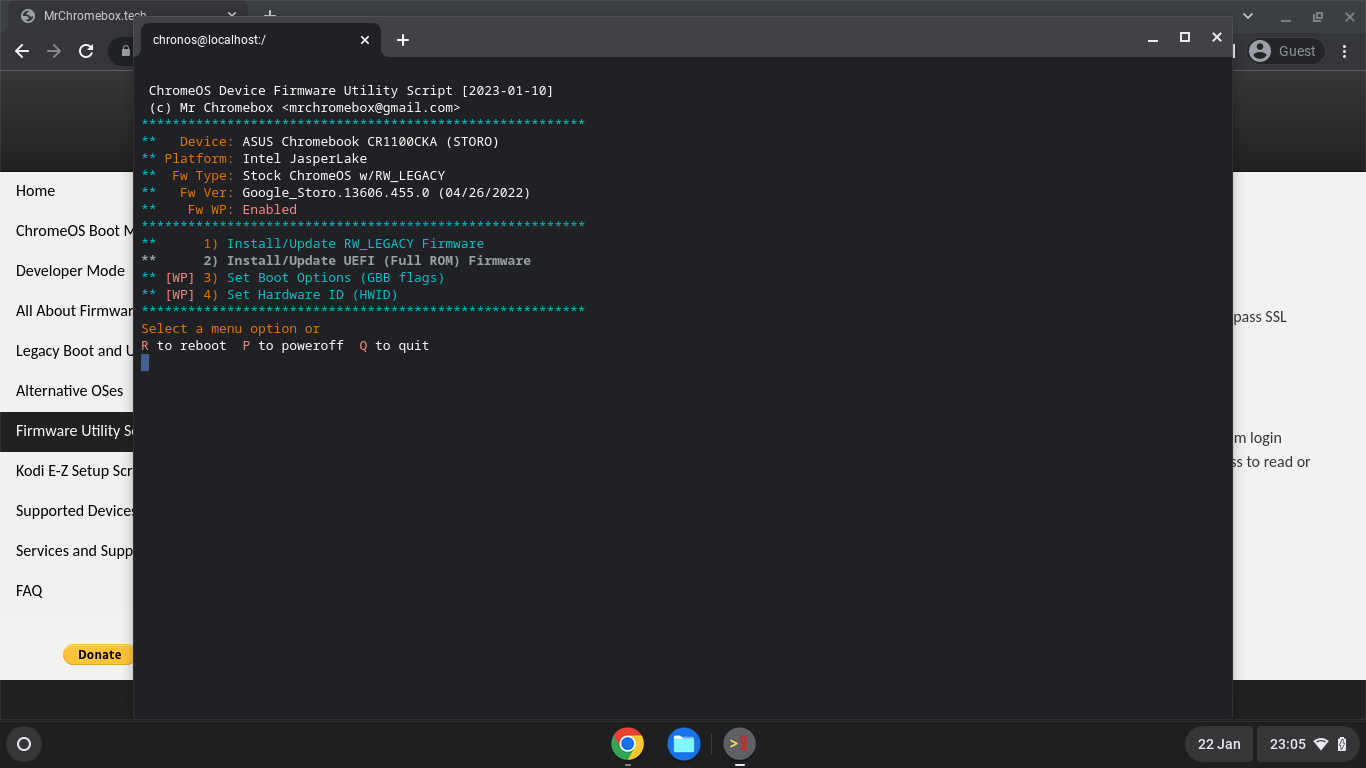View site info via the padlock icon
Image resolution: width=1366 pixels, height=768 pixels.
[x=124, y=51]
